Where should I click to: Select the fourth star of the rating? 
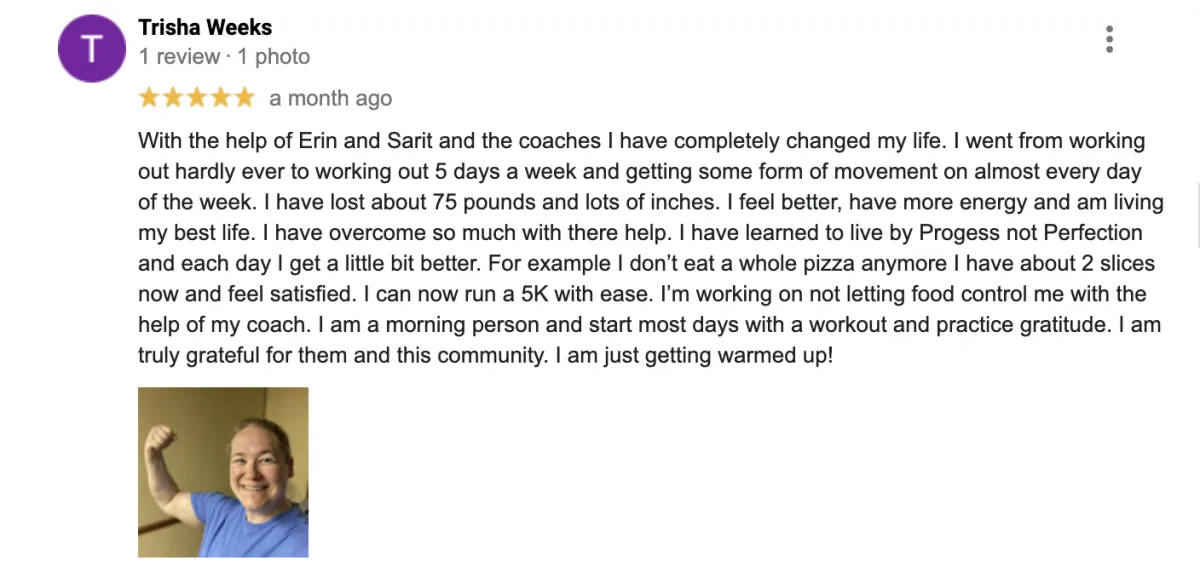[x=220, y=98]
